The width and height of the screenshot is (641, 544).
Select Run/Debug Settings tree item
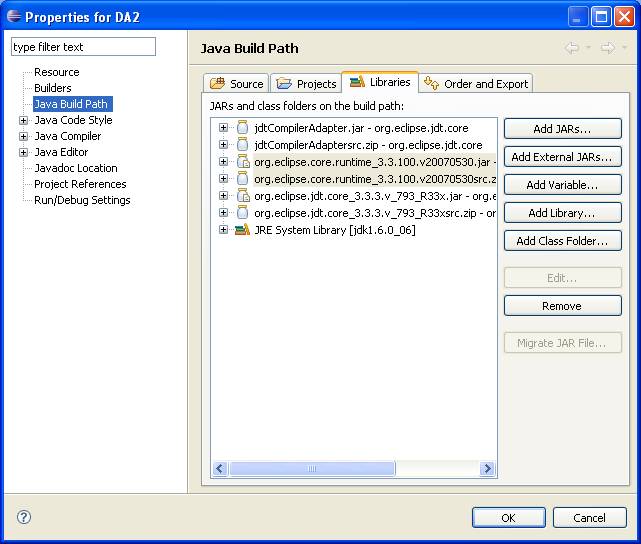click(x=82, y=200)
